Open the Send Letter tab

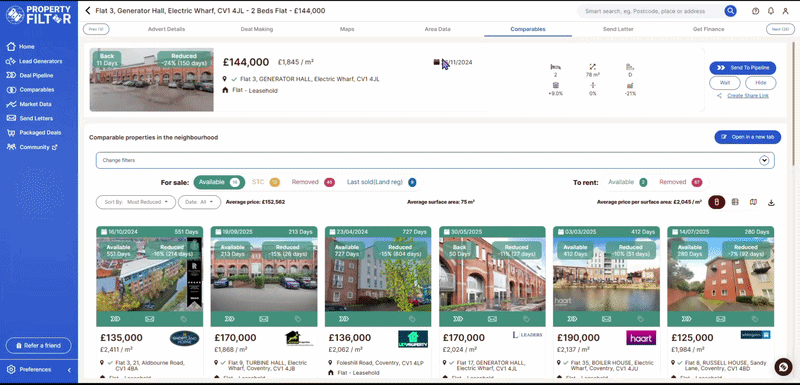click(x=618, y=29)
